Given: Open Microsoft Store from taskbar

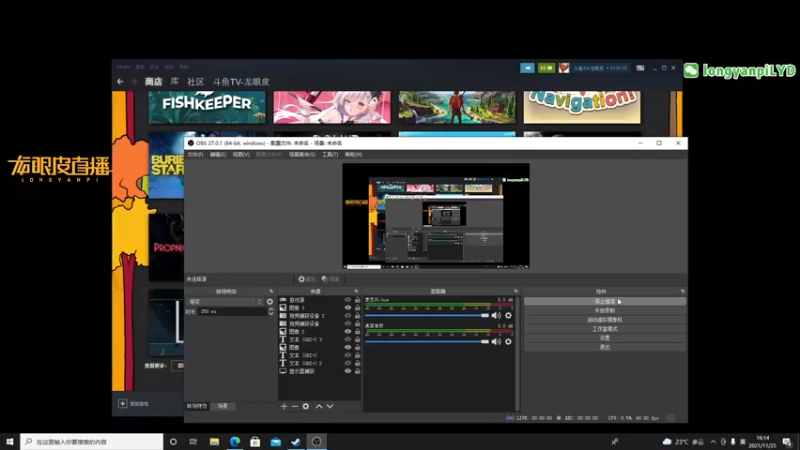Looking at the screenshot, I should coord(255,441).
